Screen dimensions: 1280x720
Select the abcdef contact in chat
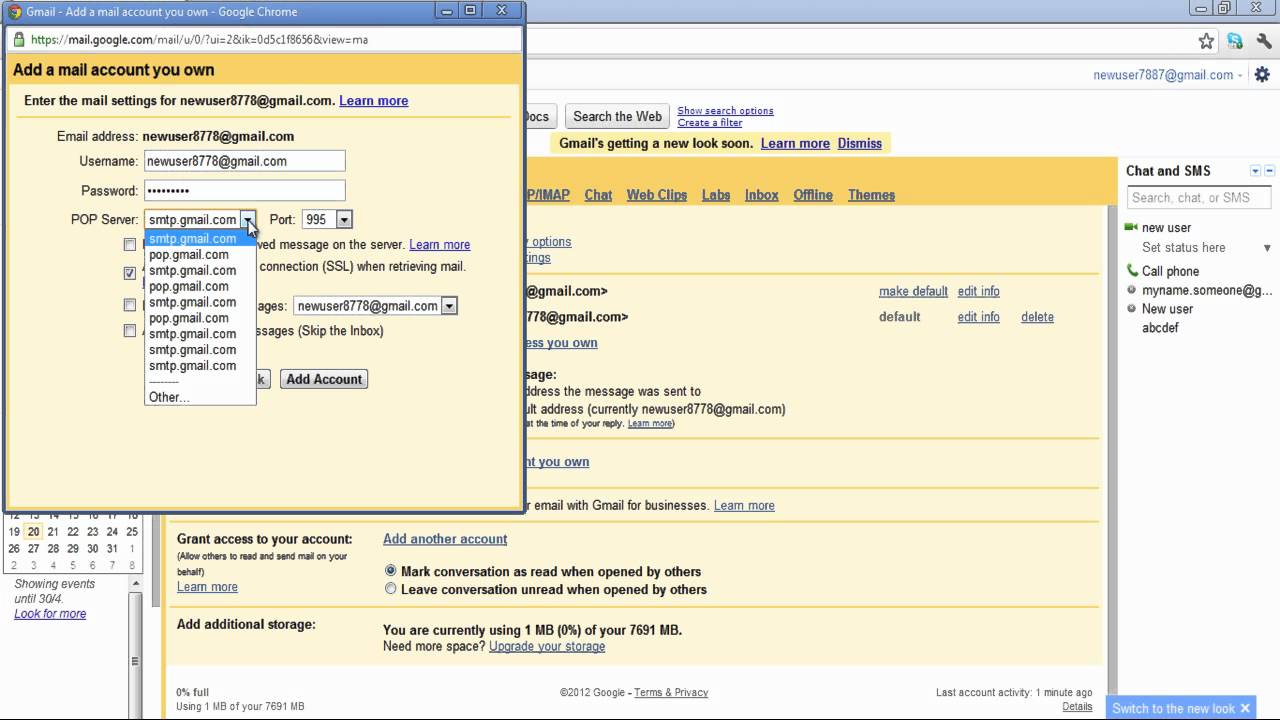(x=1160, y=328)
